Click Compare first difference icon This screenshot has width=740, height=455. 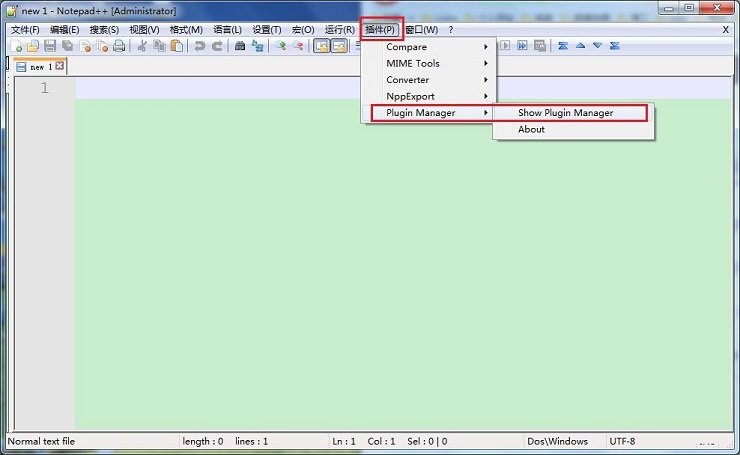(563, 46)
